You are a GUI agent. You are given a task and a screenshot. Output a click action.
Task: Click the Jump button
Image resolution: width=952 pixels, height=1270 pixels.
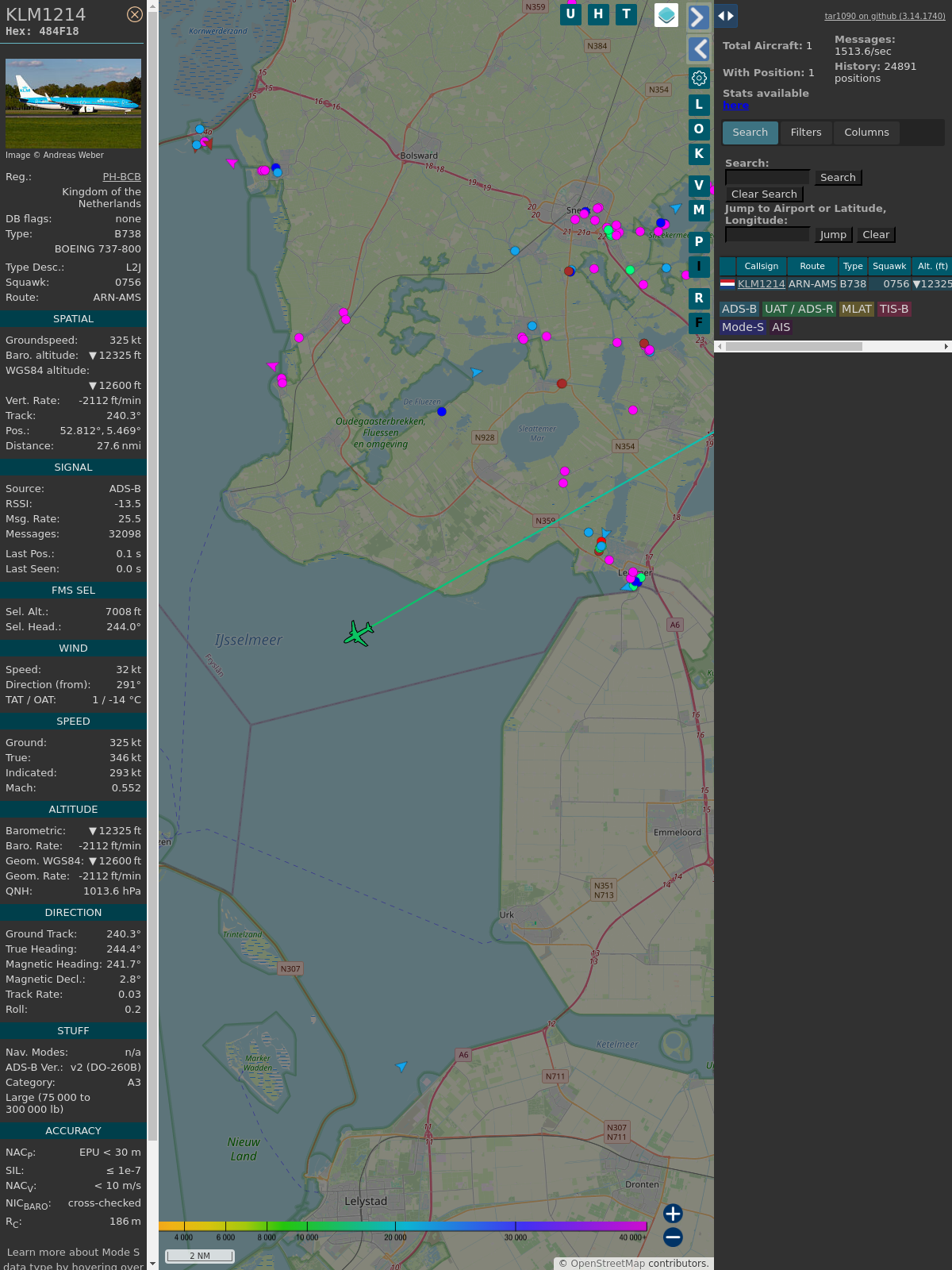pyautogui.click(x=833, y=235)
